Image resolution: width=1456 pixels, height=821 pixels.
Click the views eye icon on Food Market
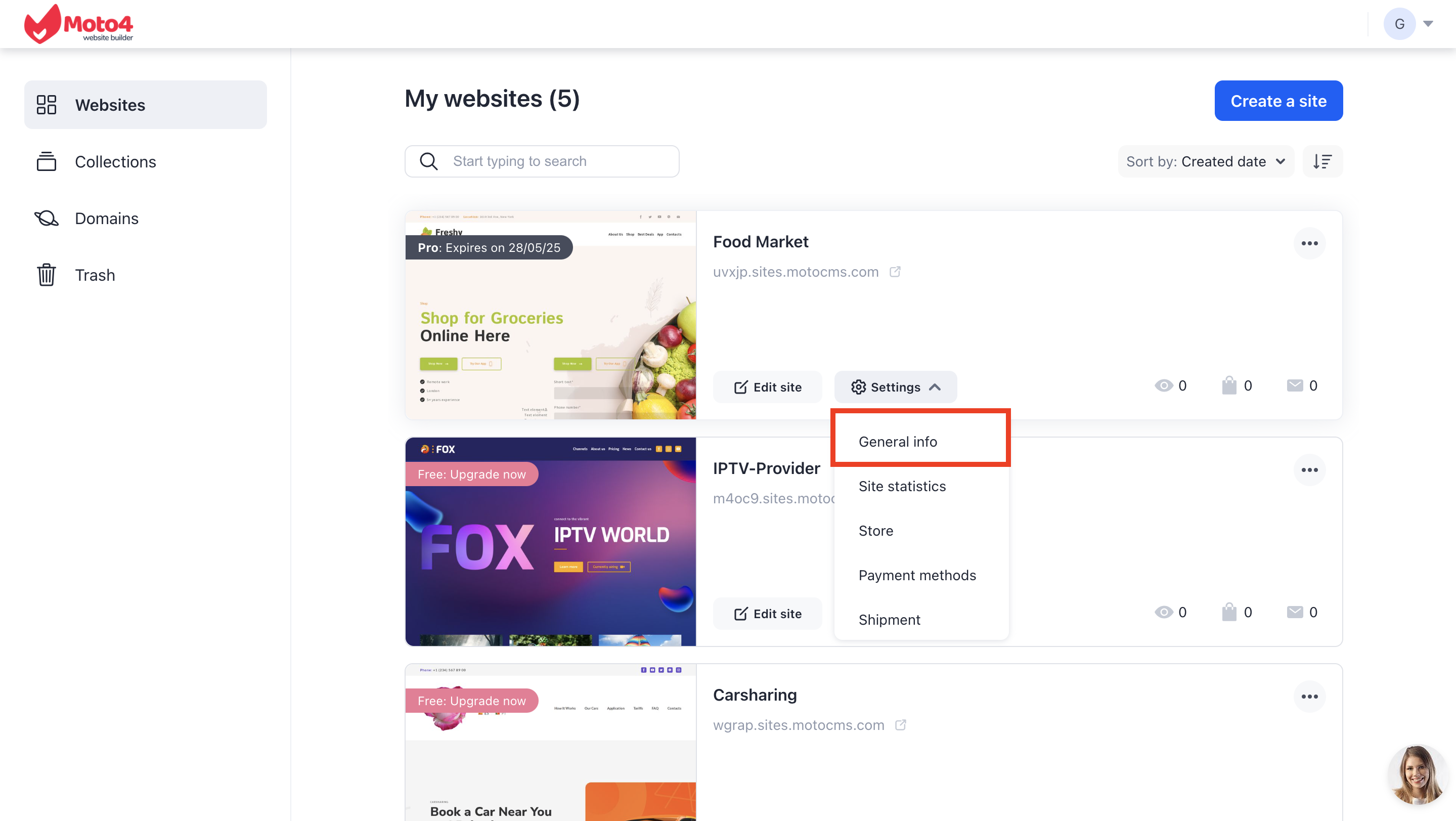tap(1164, 385)
